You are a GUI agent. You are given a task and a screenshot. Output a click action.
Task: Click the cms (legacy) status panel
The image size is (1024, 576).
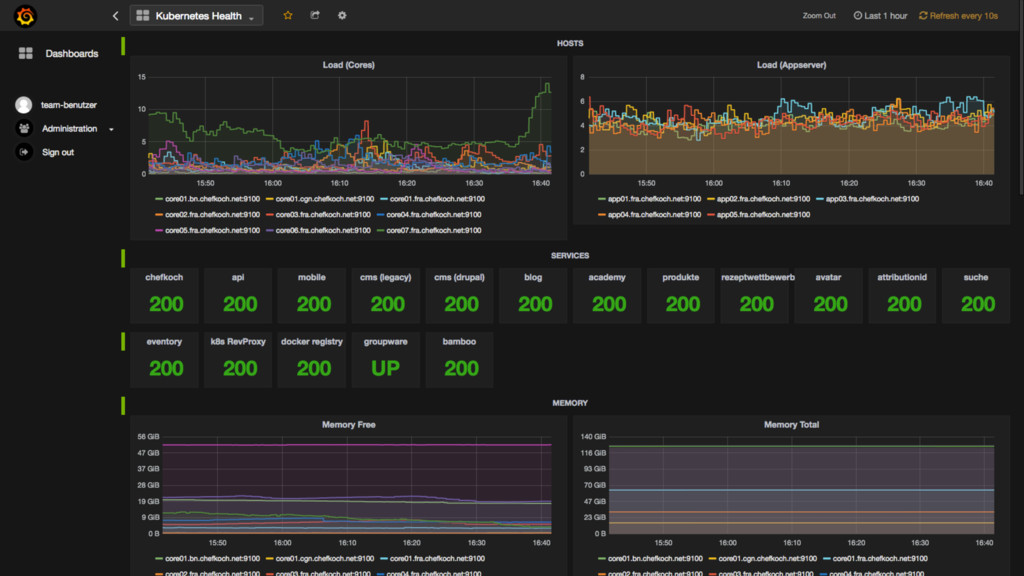pyautogui.click(x=385, y=295)
